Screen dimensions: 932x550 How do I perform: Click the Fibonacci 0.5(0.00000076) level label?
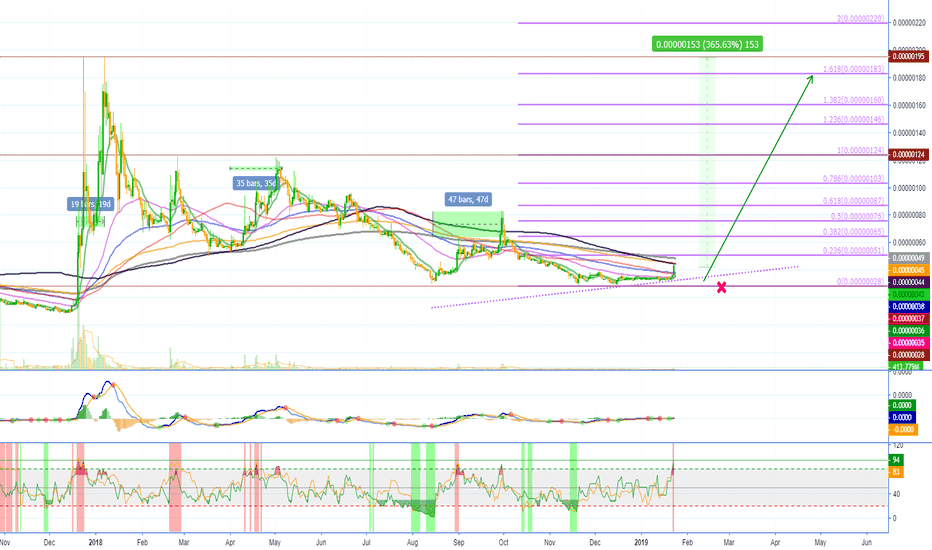click(857, 216)
